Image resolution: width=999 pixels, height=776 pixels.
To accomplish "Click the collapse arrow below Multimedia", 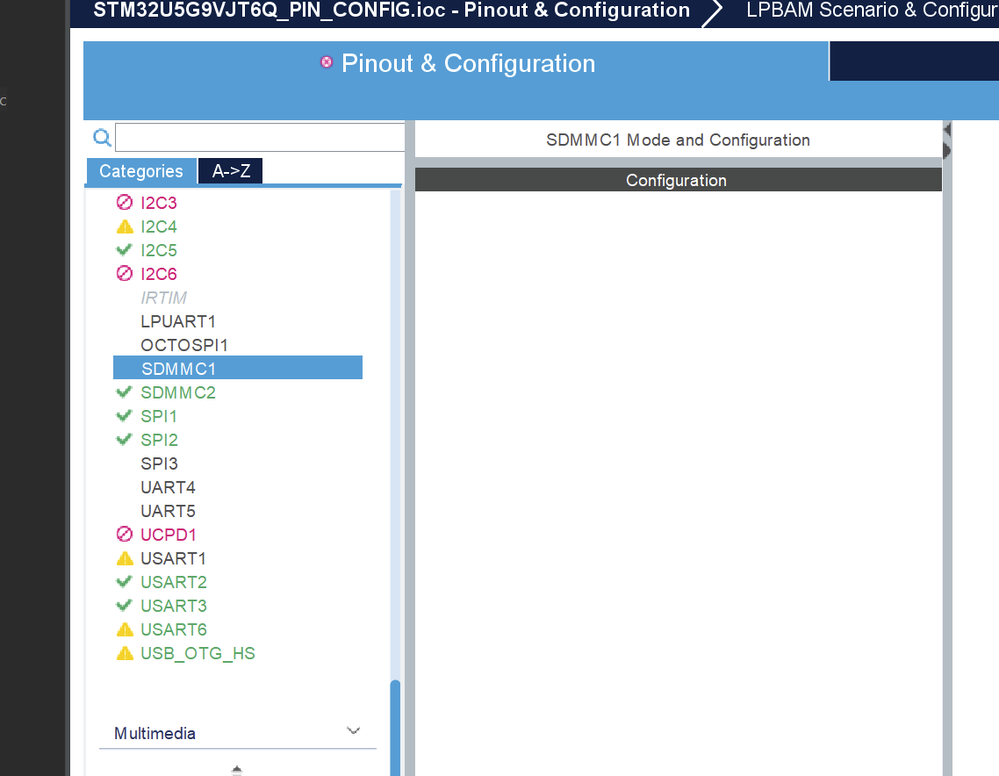I will click(236, 770).
